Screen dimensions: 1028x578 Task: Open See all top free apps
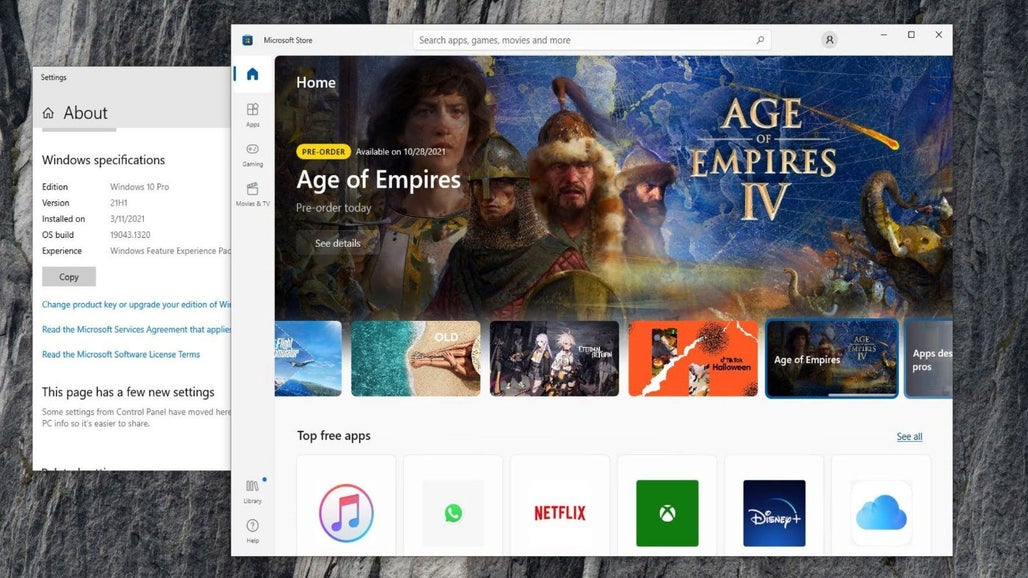pos(909,437)
